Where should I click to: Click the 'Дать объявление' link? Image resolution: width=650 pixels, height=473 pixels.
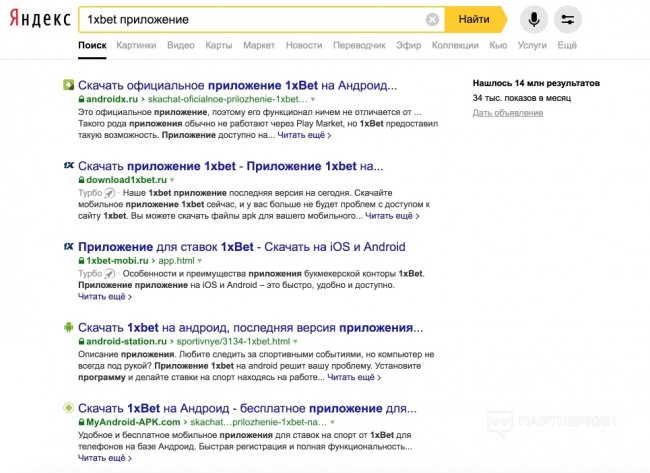point(509,113)
